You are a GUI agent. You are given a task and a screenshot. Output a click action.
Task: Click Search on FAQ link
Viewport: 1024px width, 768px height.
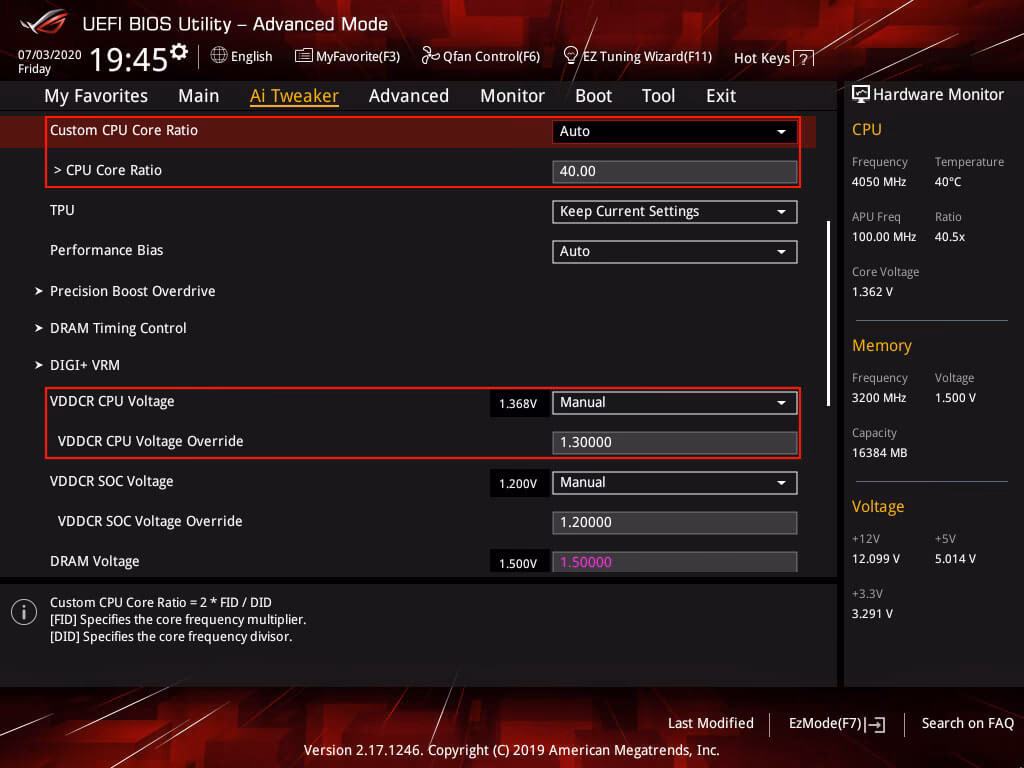967,723
